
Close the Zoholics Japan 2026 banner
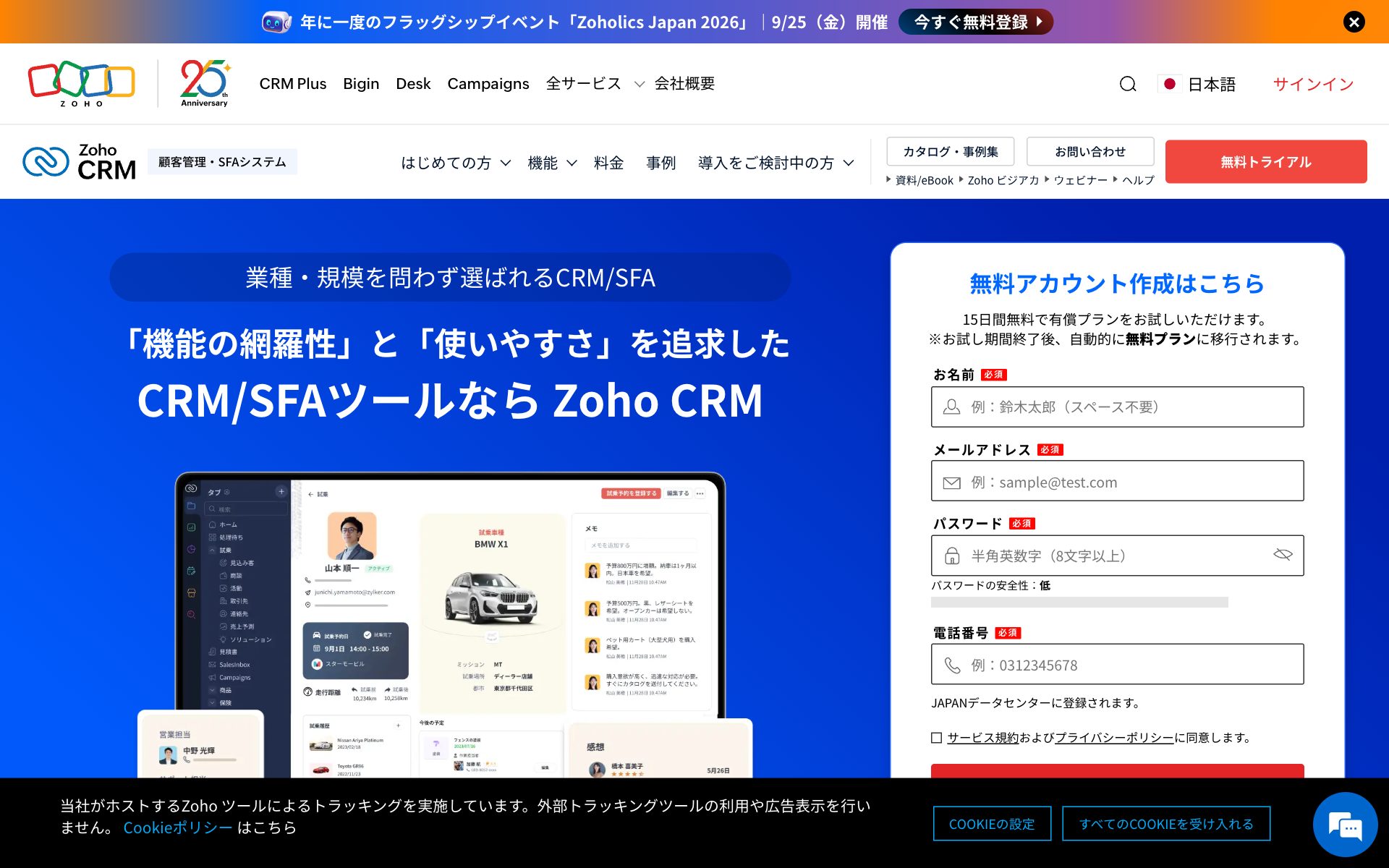[1354, 22]
